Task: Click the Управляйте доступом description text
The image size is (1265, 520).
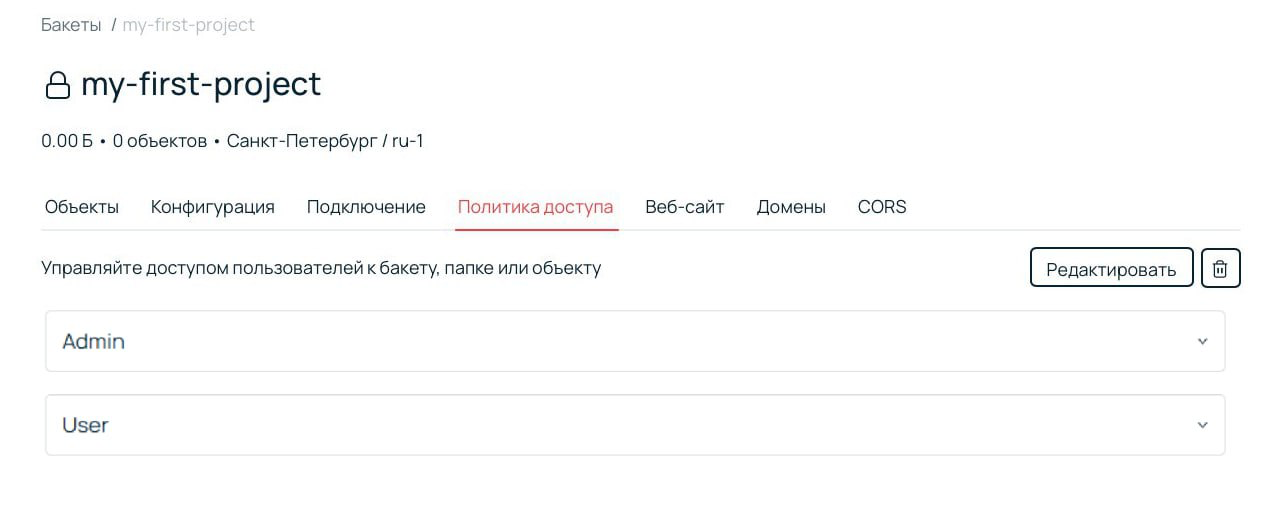Action: click(x=321, y=268)
